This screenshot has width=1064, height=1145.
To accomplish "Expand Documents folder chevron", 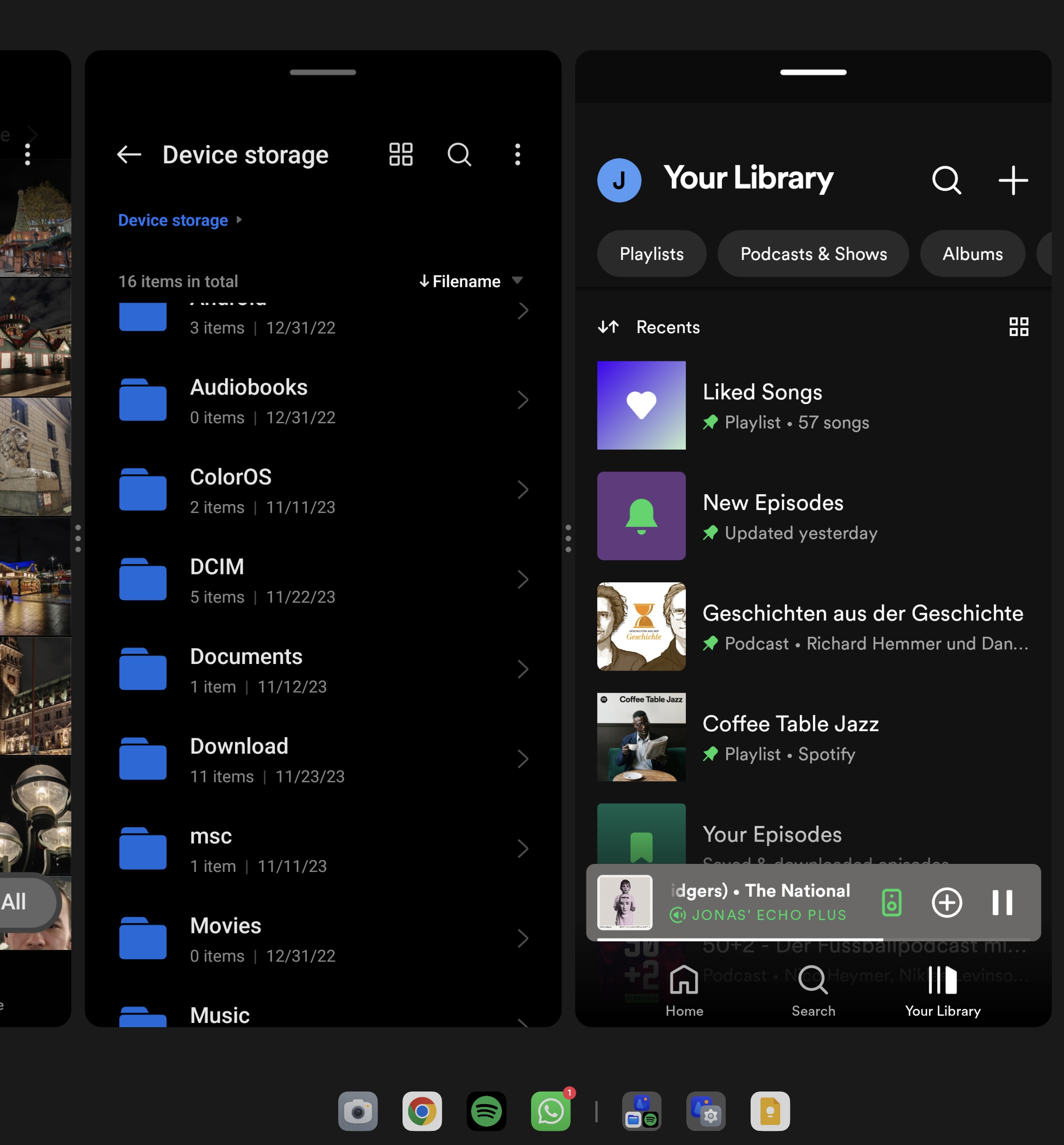I will 522,669.
